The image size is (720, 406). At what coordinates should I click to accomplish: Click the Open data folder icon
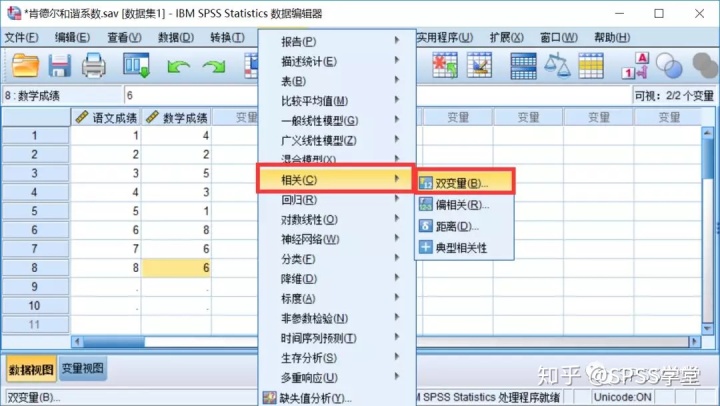click(25, 65)
